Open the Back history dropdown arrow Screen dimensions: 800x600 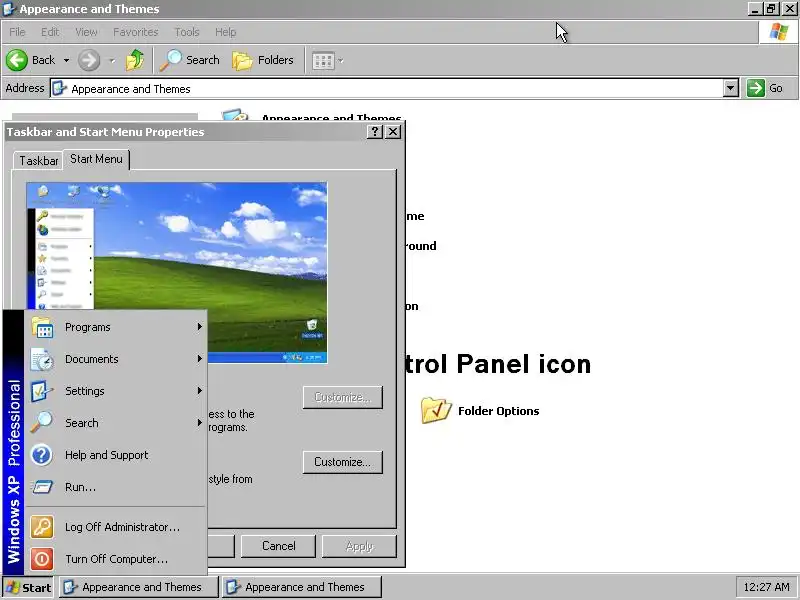click(66, 61)
